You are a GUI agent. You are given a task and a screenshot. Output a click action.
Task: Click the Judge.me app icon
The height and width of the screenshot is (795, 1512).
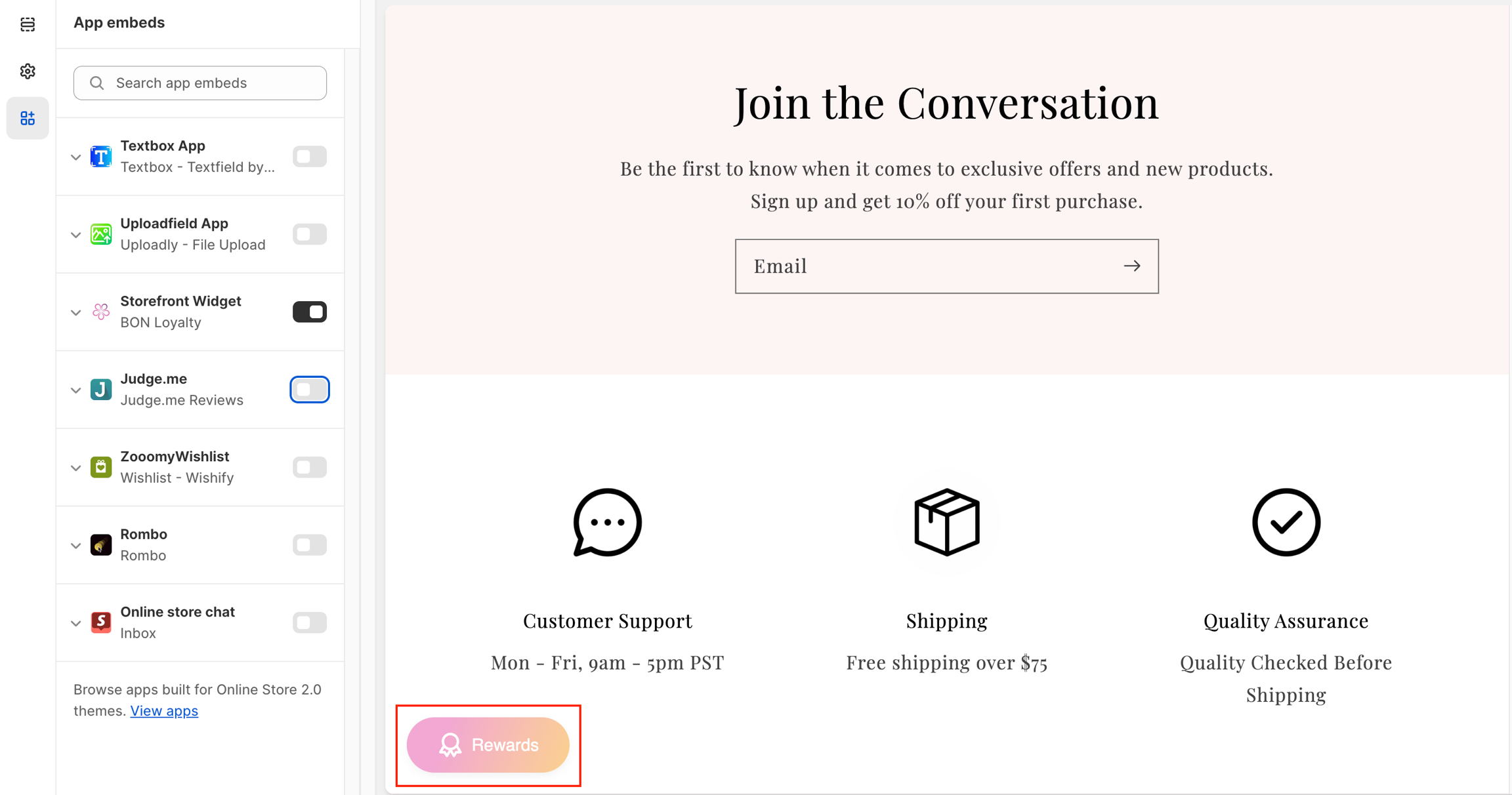(101, 390)
